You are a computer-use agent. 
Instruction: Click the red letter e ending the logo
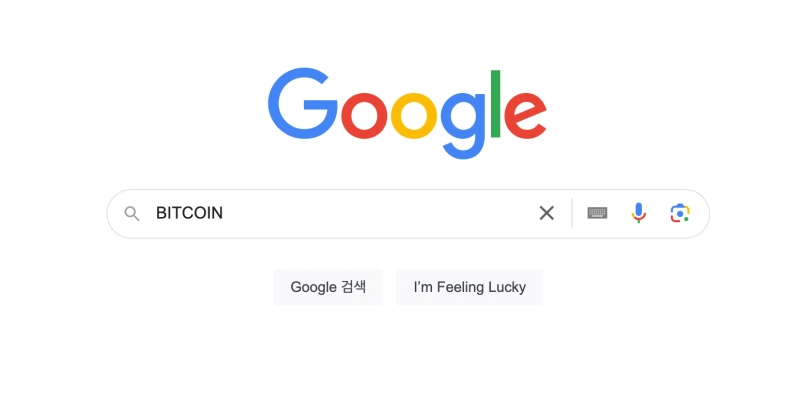pos(526,116)
